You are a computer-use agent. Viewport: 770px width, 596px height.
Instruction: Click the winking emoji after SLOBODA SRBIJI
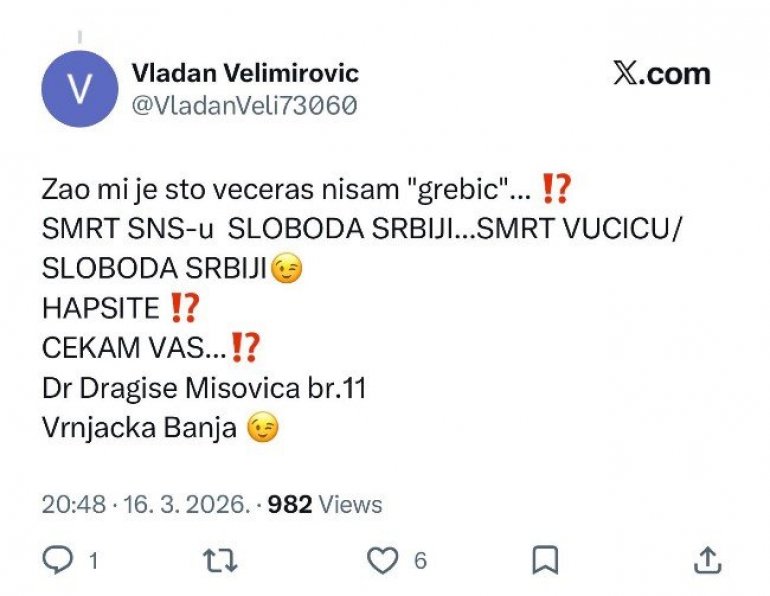[287, 269]
